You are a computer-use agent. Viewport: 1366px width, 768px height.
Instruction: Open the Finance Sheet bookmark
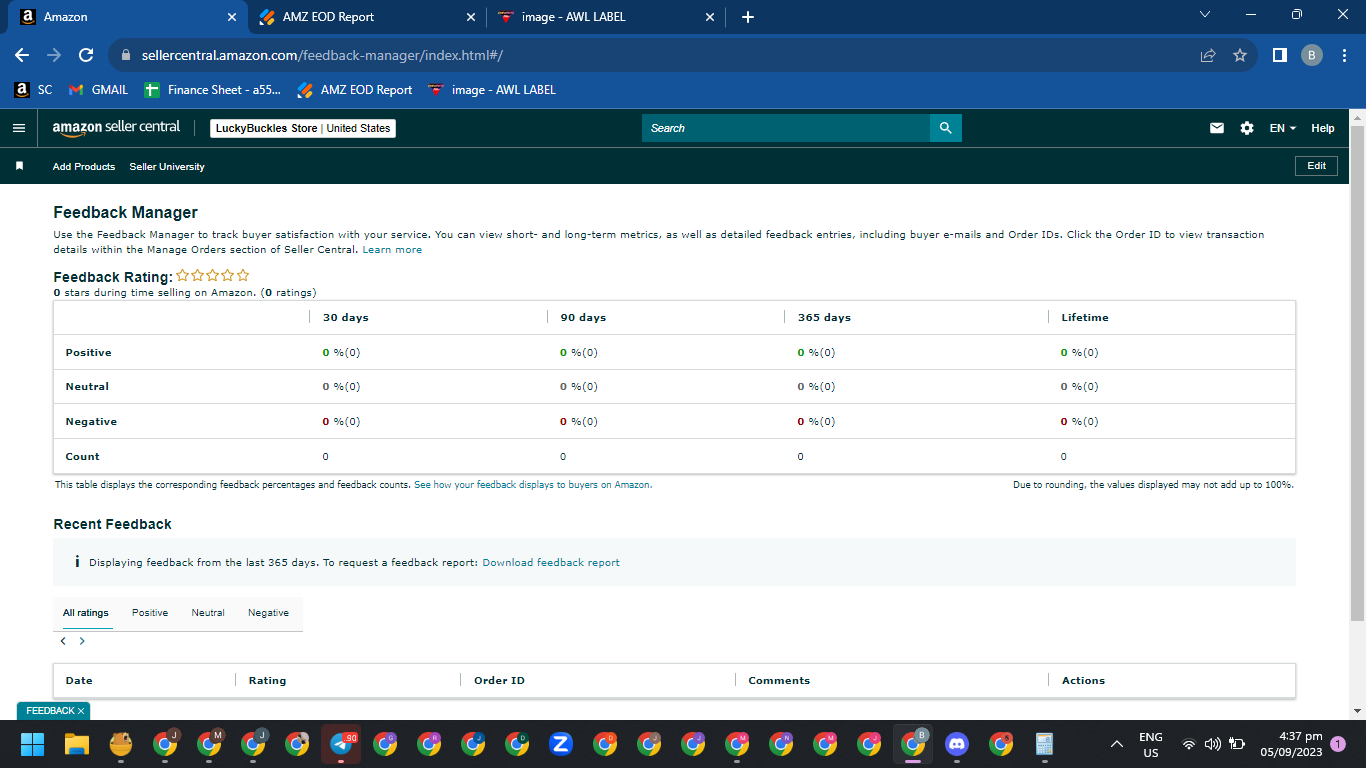tap(213, 90)
